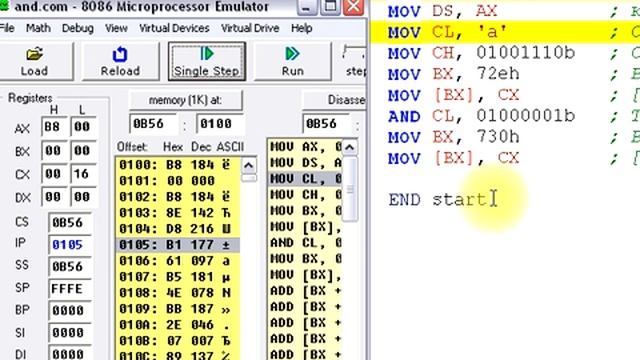Select memory row 010A: 2E 046
This screenshot has height=360, width=640.
178,325
